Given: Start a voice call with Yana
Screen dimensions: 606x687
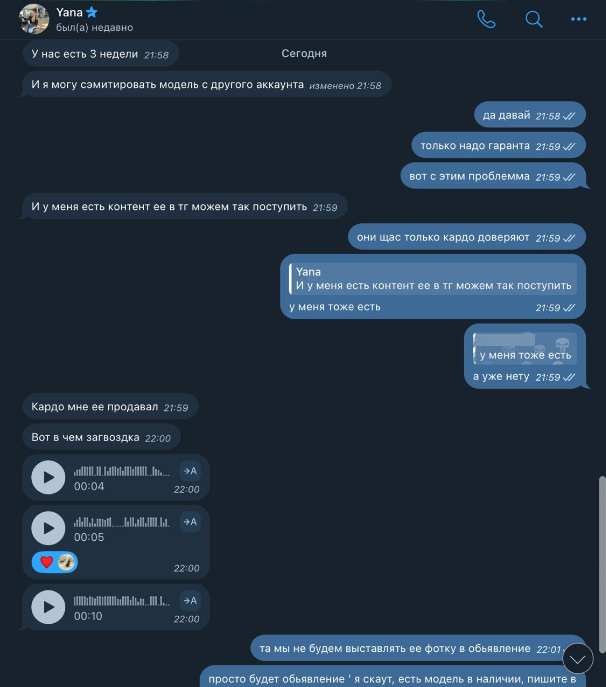Looking at the screenshot, I should (486, 19).
